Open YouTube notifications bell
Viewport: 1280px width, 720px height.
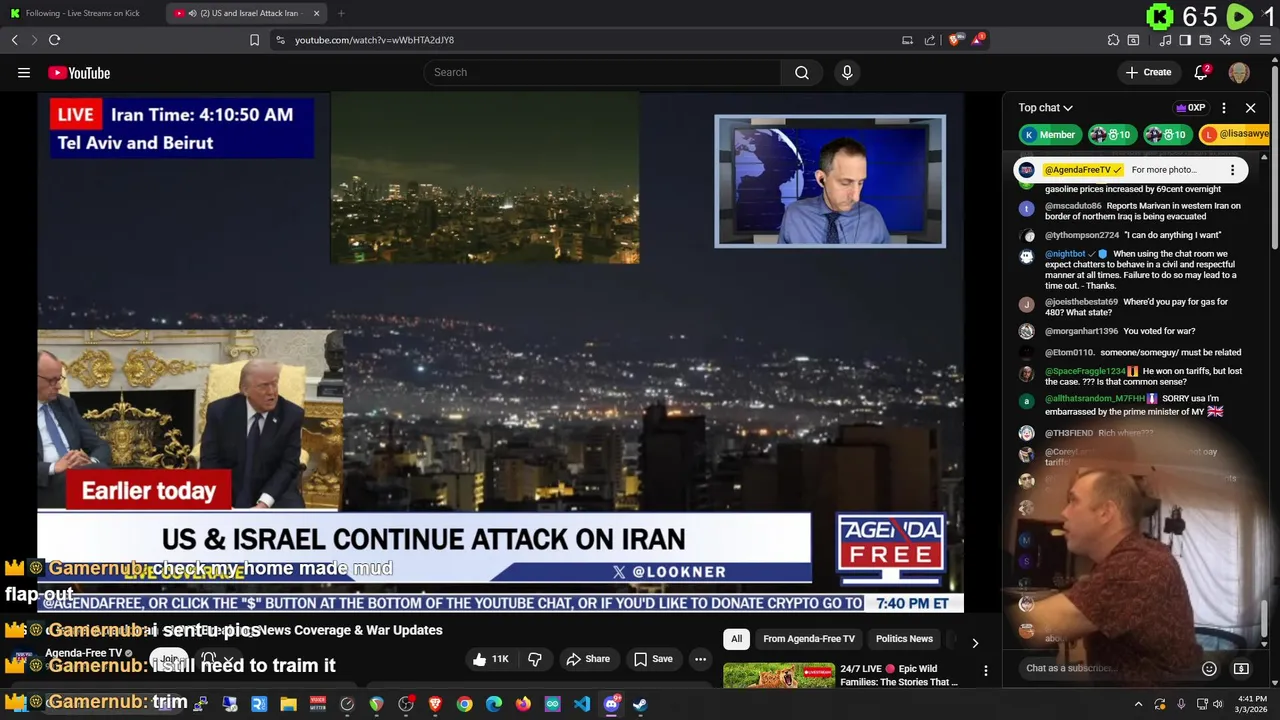coord(1202,72)
